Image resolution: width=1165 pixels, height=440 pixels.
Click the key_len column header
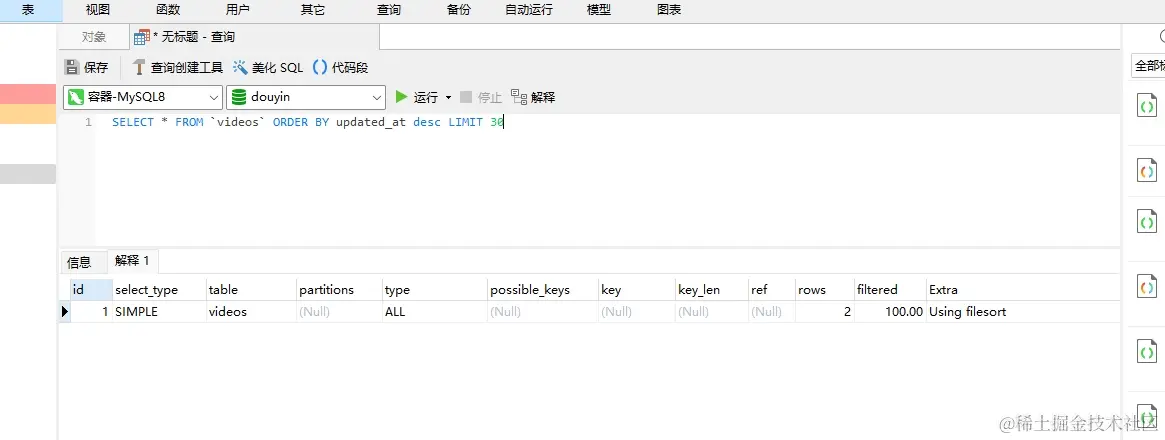(712, 290)
